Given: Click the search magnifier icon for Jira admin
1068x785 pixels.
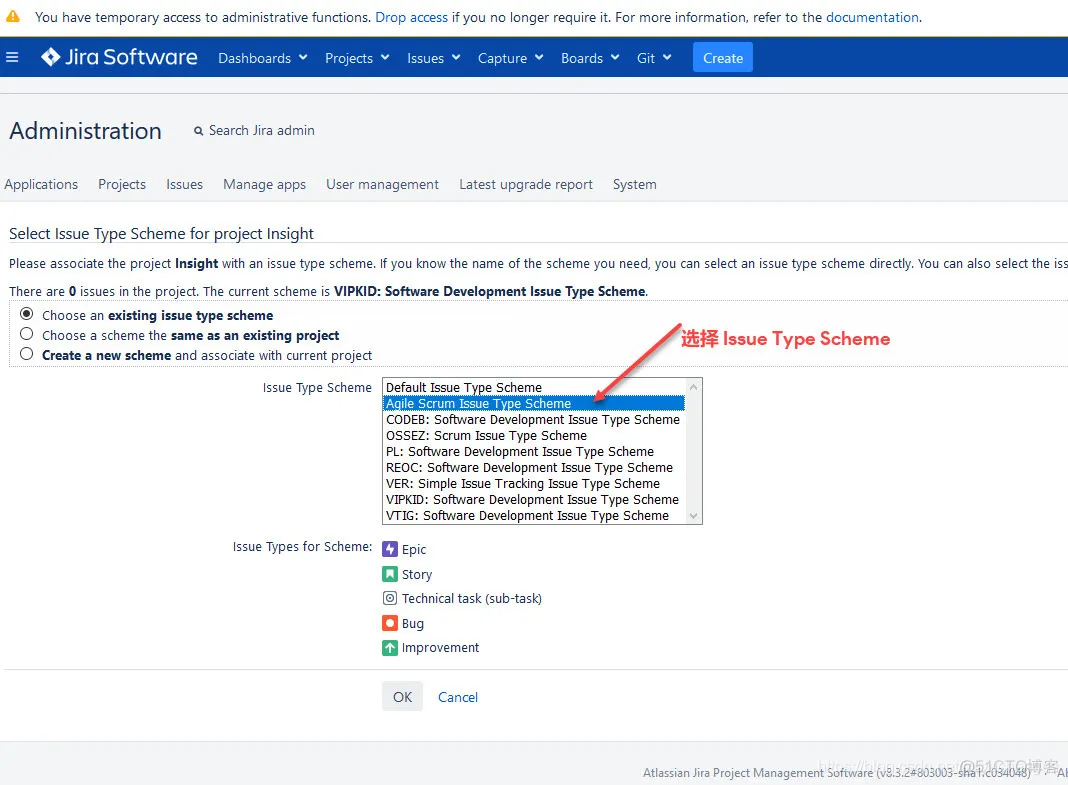Looking at the screenshot, I should [x=198, y=131].
